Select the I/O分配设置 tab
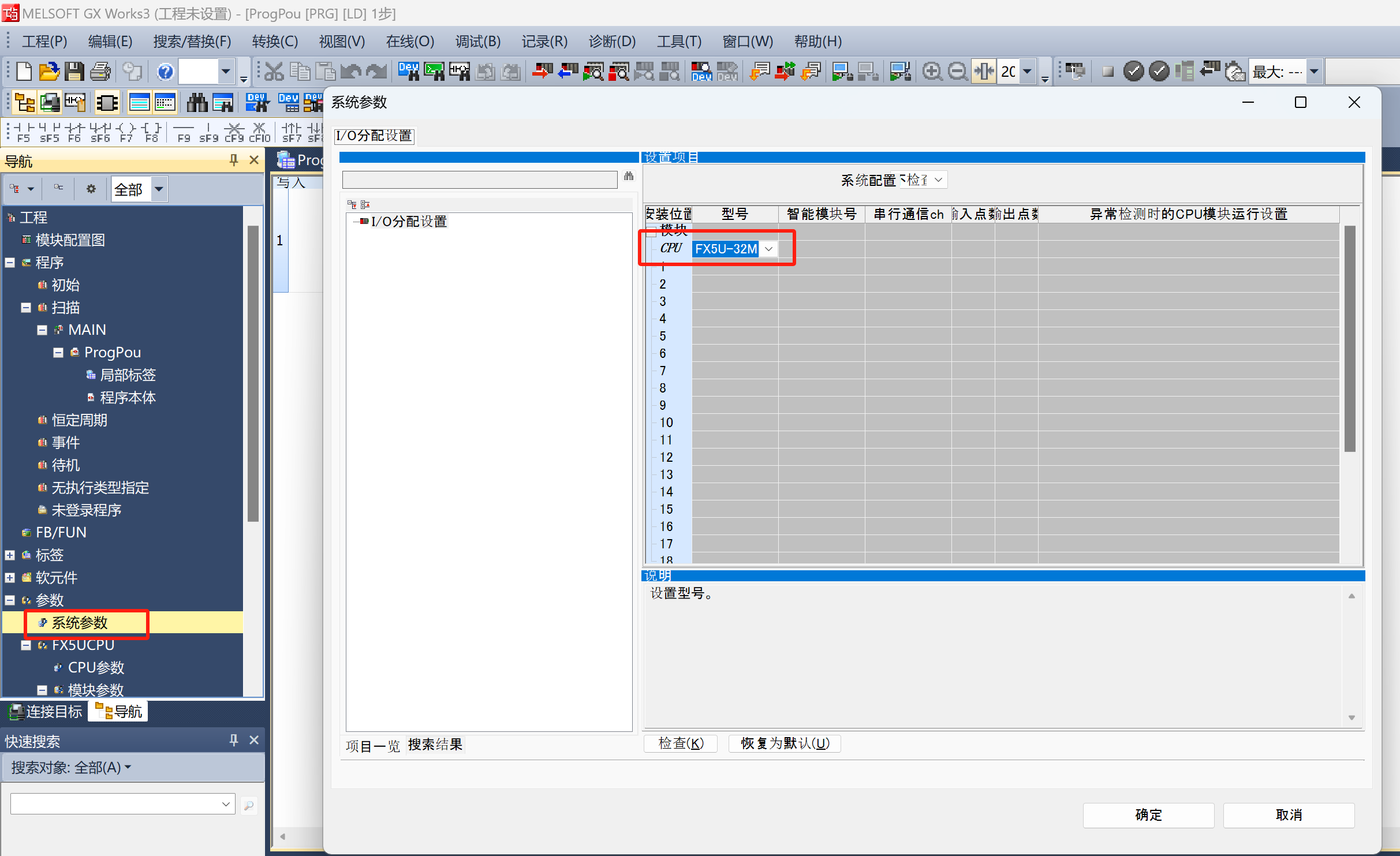 pos(374,136)
